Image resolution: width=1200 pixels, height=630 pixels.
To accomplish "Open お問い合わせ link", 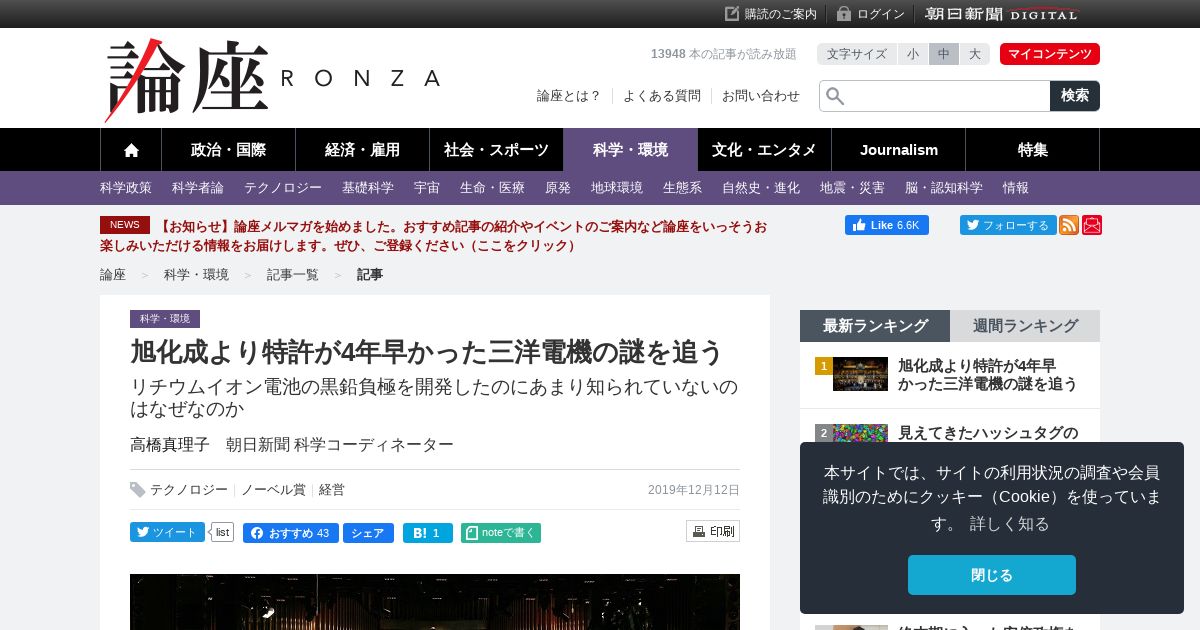I will pos(761,96).
